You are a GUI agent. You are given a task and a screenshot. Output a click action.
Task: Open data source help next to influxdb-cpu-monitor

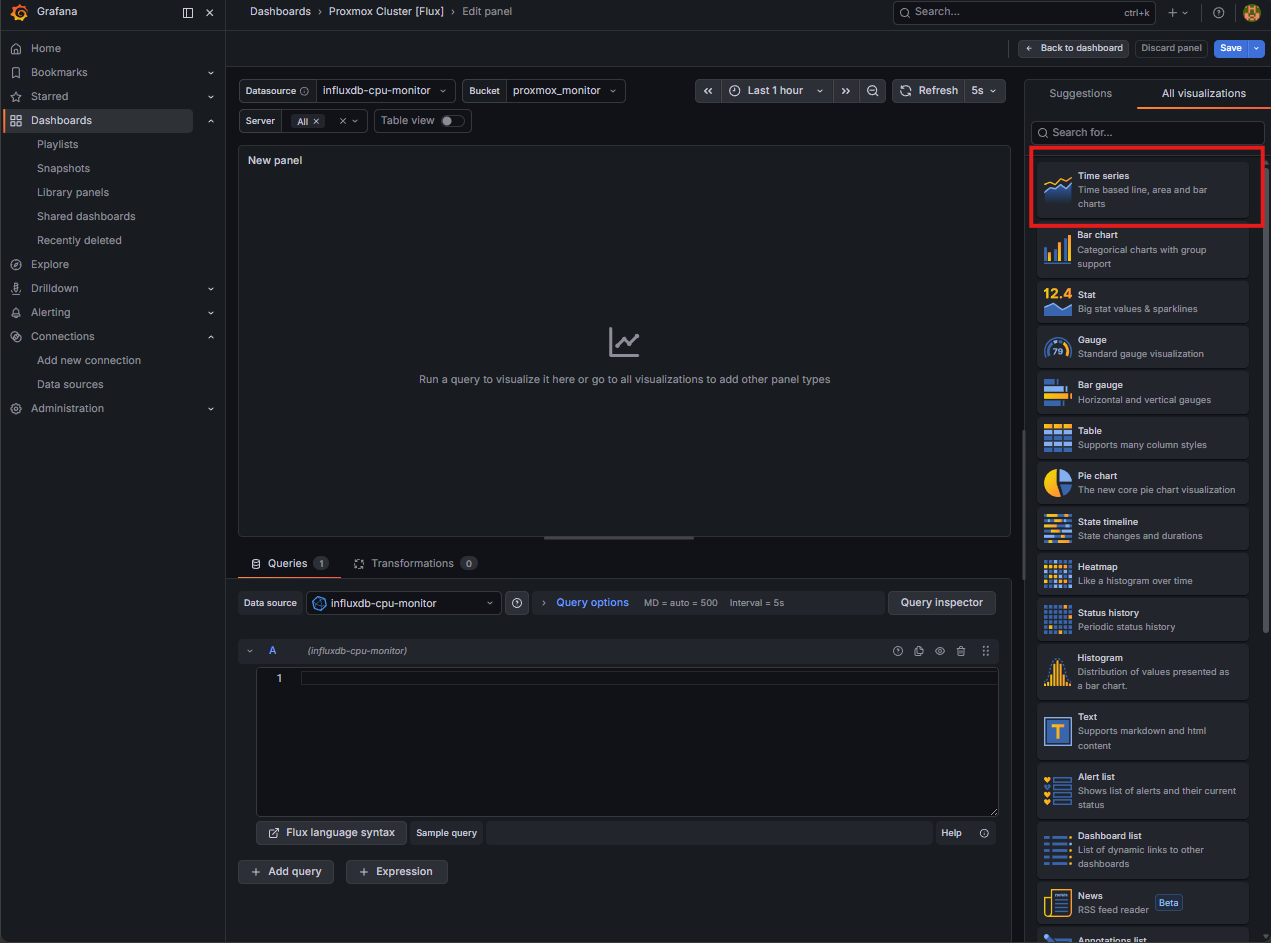(x=517, y=603)
